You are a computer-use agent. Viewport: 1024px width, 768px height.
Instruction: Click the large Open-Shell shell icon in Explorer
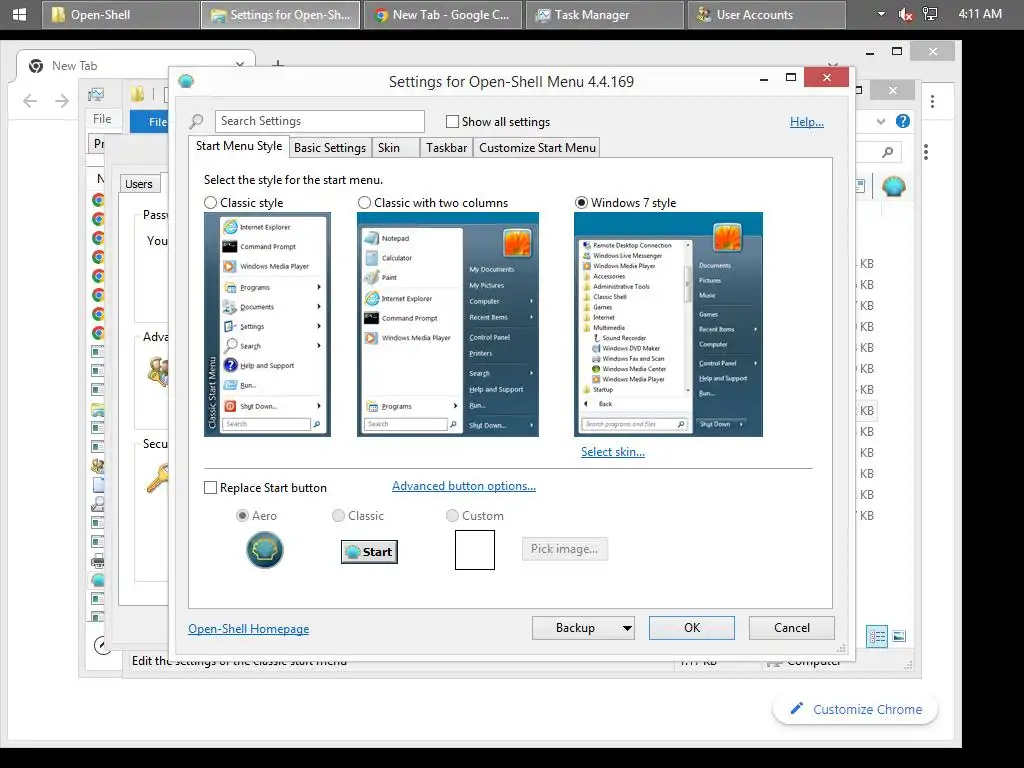pyautogui.click(x=893, y=187)
